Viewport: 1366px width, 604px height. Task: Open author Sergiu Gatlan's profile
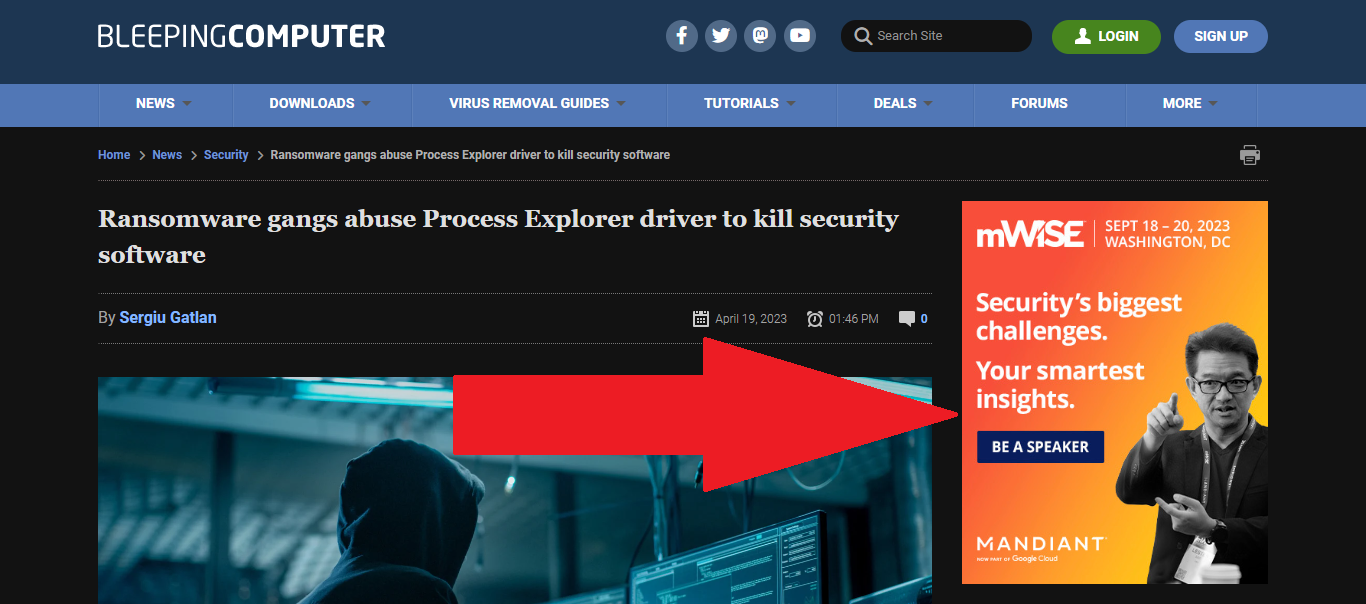coord(168,318)
